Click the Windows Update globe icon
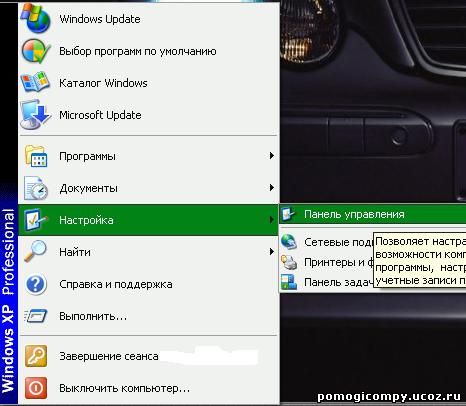Image resolution: width=466 pixels, height=406 pixels. (x=36, y=18)
